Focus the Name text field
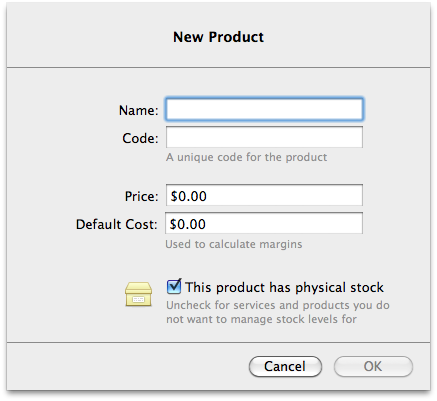This screenshot has width=437, height=401. click(264, 109)
